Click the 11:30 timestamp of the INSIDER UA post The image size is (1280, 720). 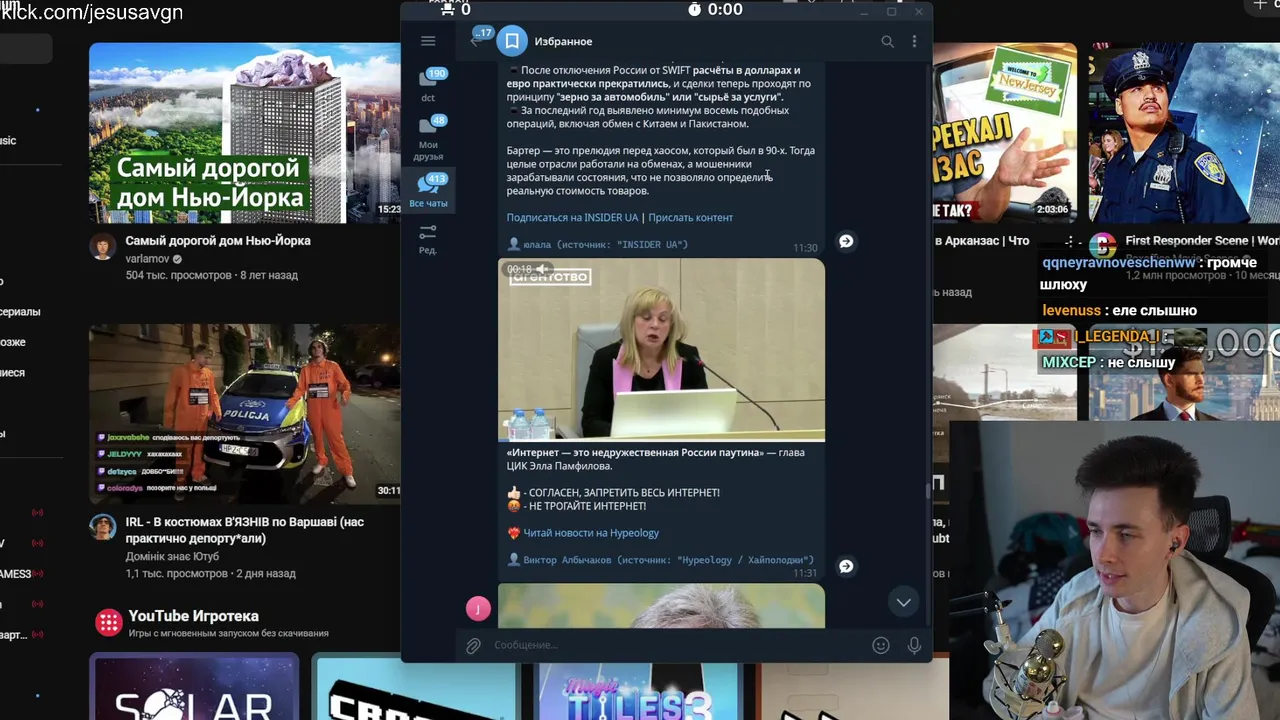pos(805,248)
